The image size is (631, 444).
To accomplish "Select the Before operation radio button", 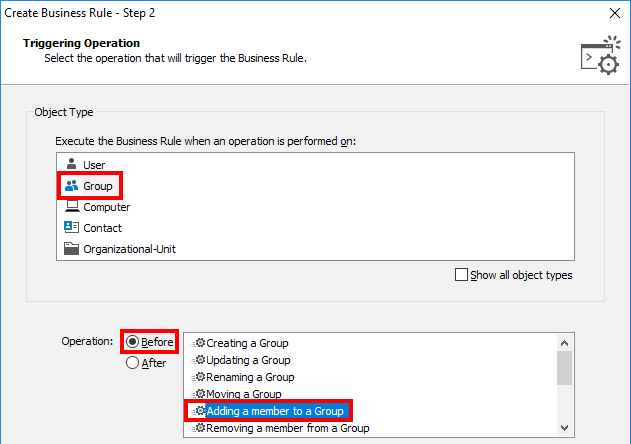I will tap(132, 342).
